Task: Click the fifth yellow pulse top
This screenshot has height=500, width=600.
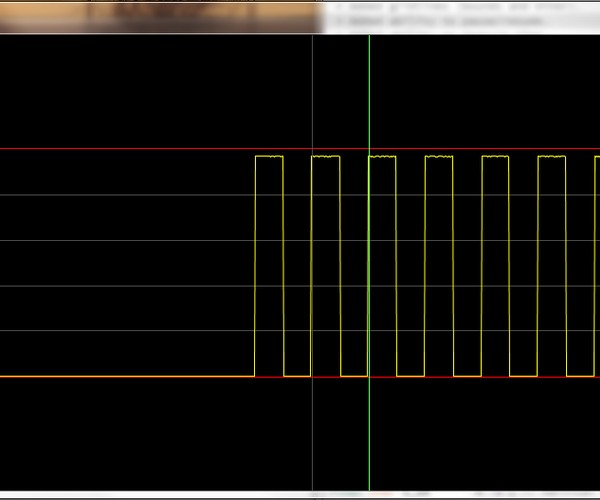Action: click(x=496, y=157)
